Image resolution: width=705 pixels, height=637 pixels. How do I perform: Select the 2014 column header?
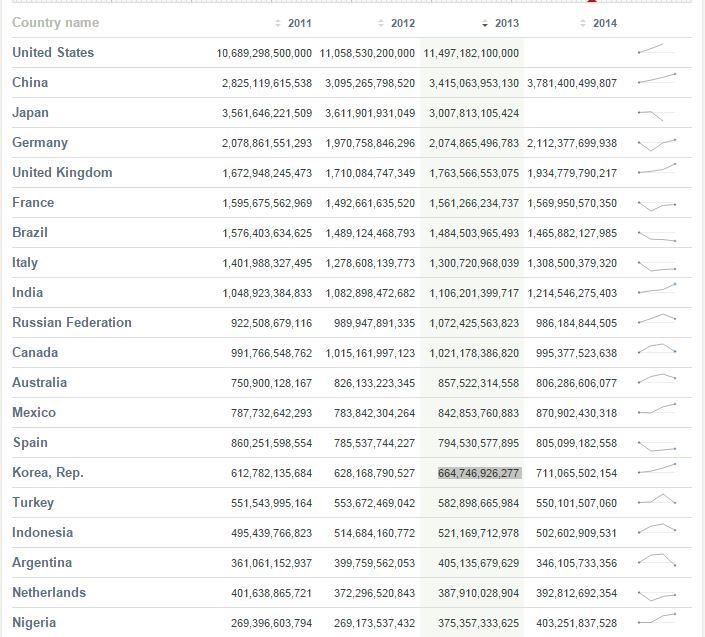pyautogui.click(x=605, y=23)
